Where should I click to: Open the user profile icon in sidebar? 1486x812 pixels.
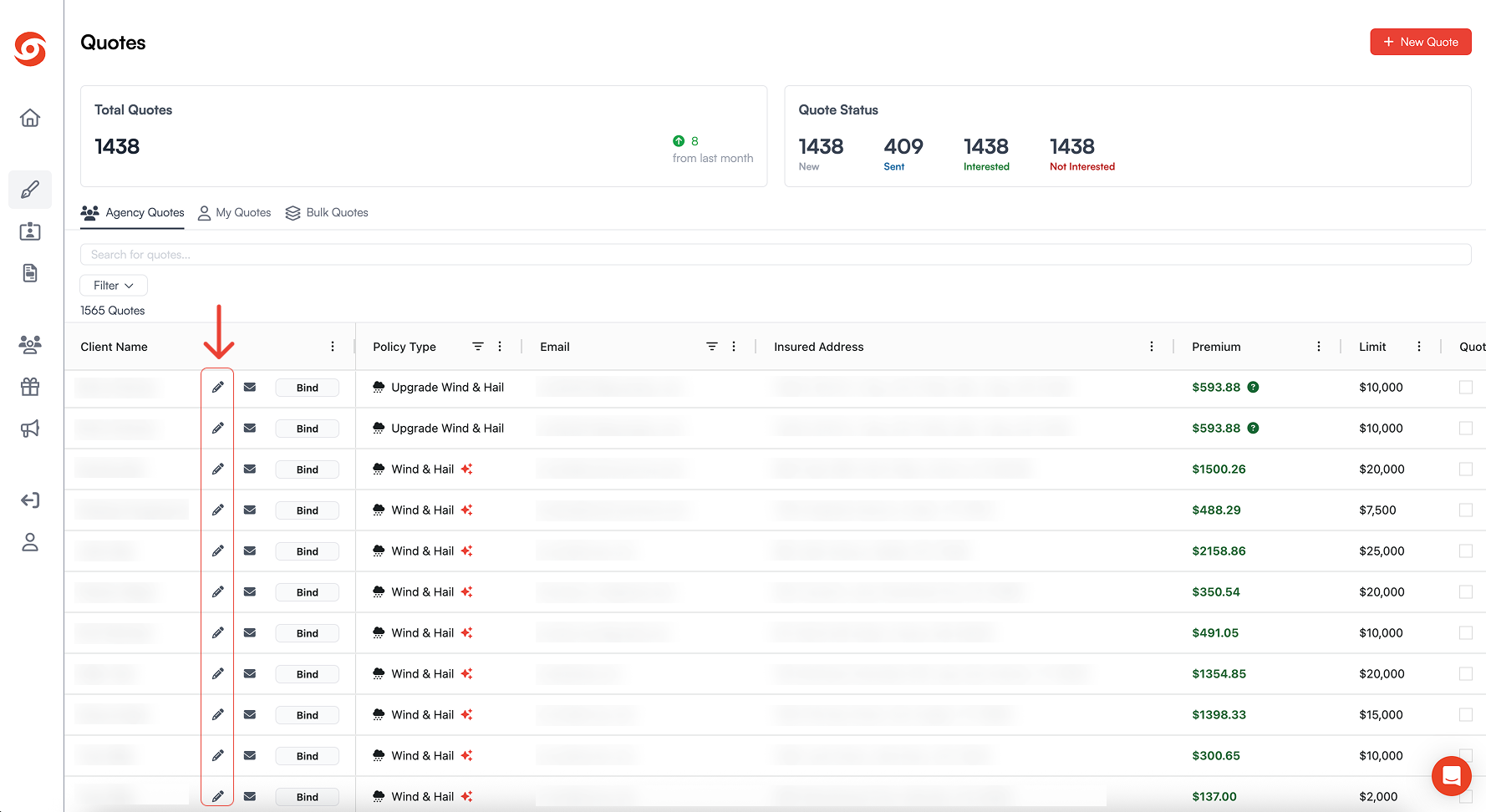[30, 542]
